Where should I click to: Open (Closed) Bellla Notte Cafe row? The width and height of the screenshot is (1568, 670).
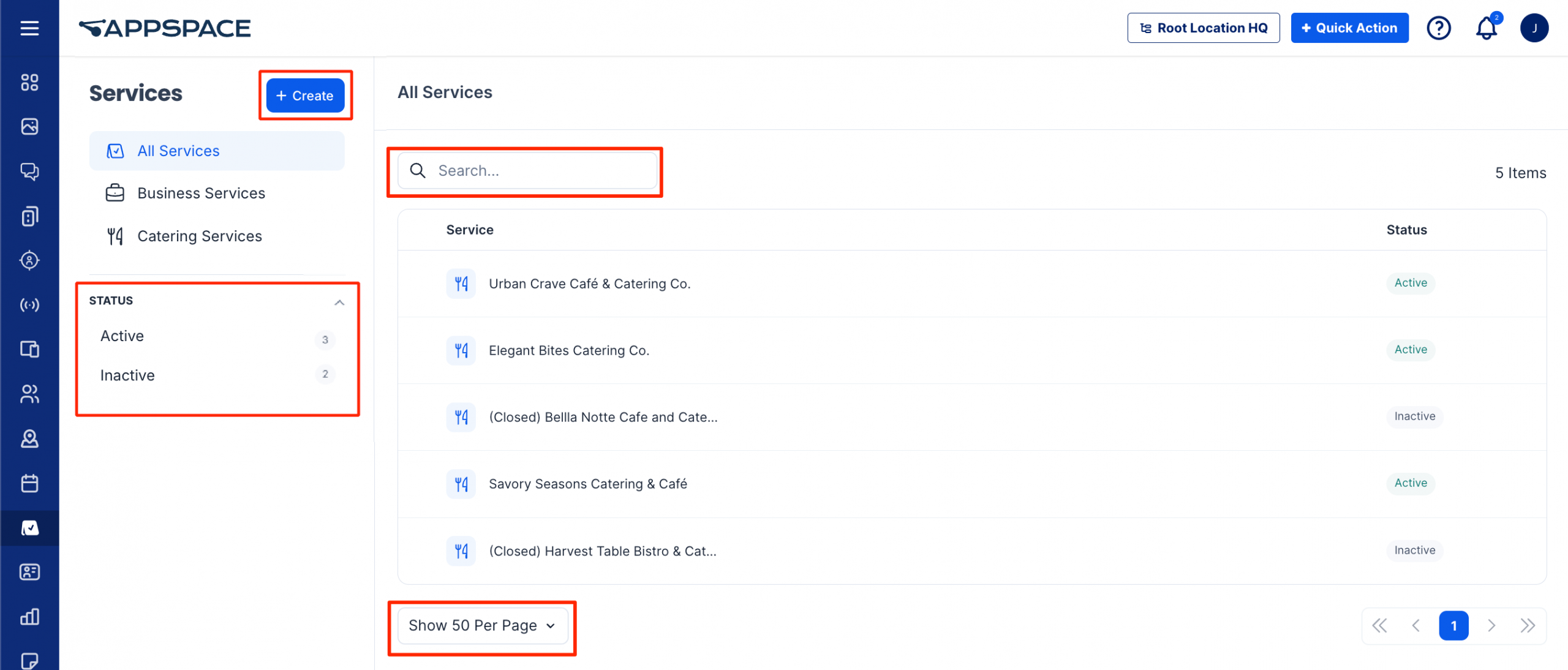(972, 417)
